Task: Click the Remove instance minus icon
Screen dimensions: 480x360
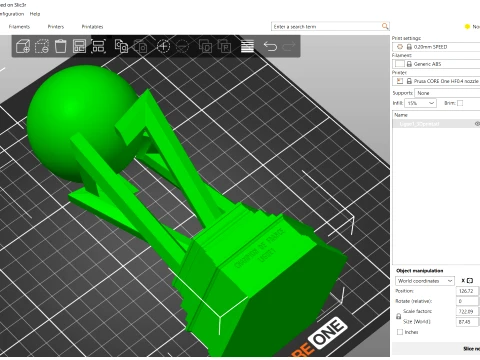Action: pyautogui.click(x=182, y=46)
